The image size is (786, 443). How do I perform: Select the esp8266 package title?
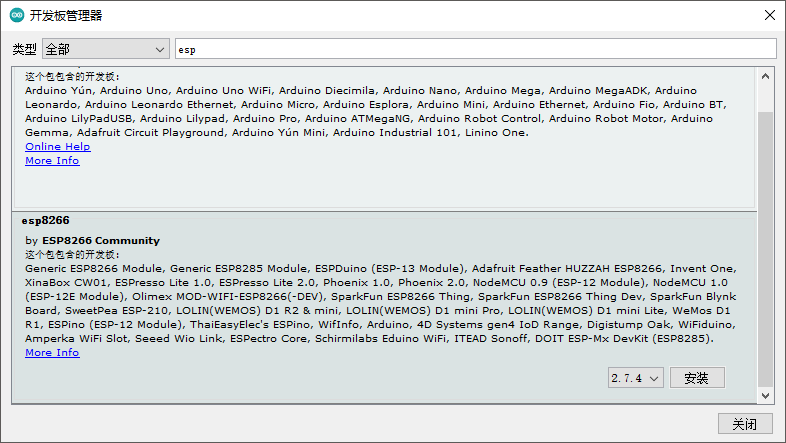pyautogui.click(x=45, y=220)
